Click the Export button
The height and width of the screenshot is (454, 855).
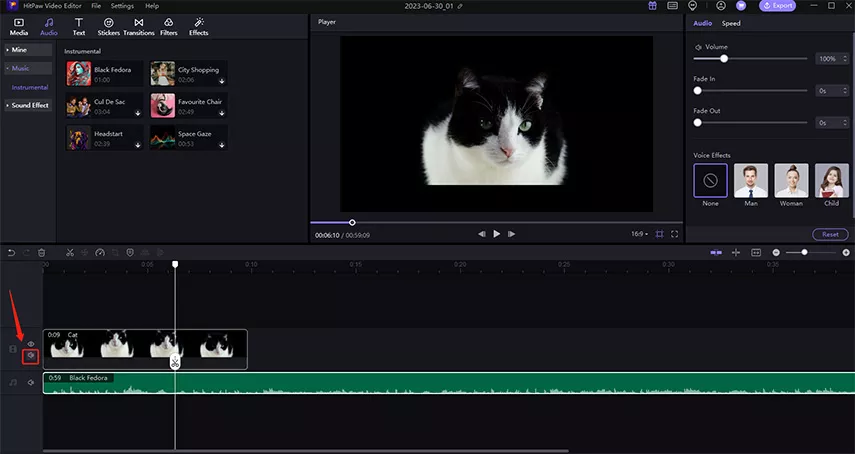[779, 6]
